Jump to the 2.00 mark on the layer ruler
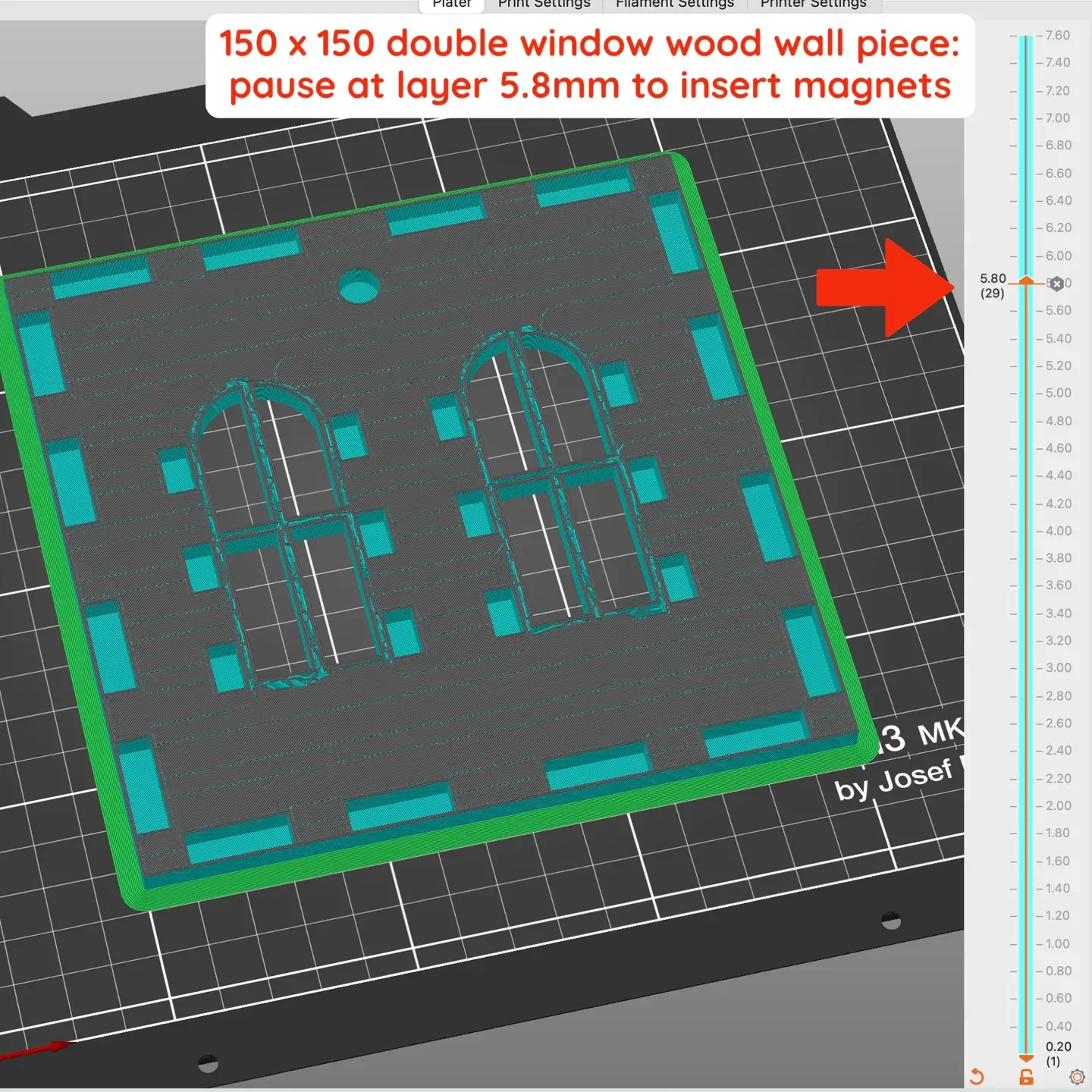The image size is (1092, 1092). [1058, 805]
